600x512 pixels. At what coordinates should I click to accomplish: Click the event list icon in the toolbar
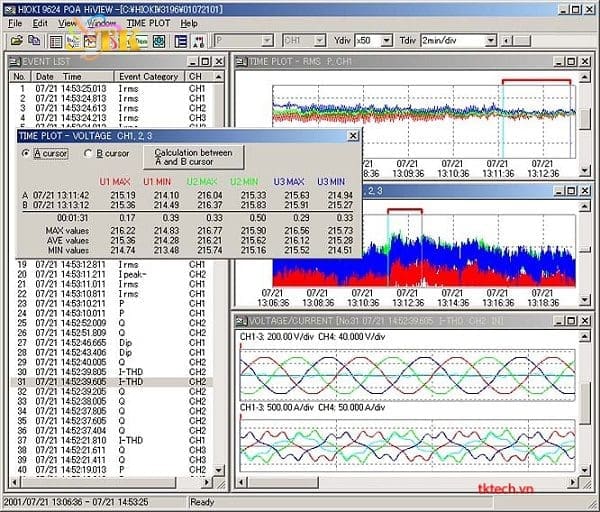(56, 41)
